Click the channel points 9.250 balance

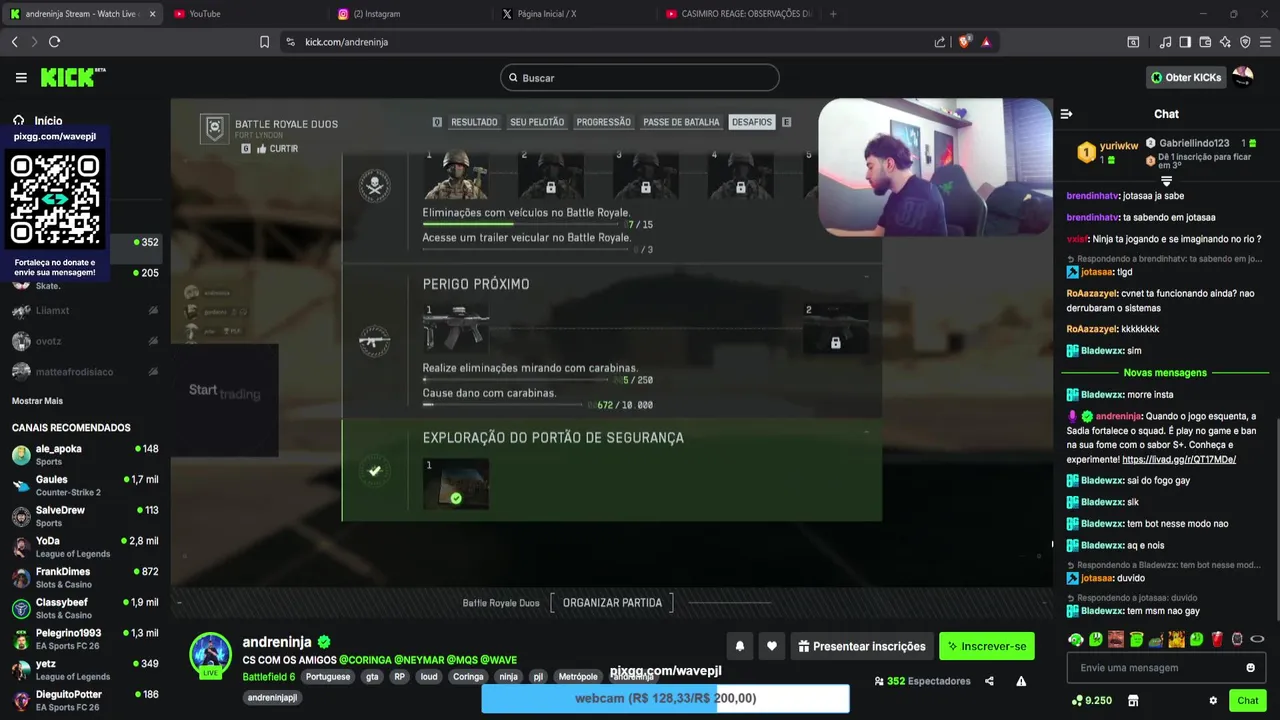click(x=1091, y=701)
